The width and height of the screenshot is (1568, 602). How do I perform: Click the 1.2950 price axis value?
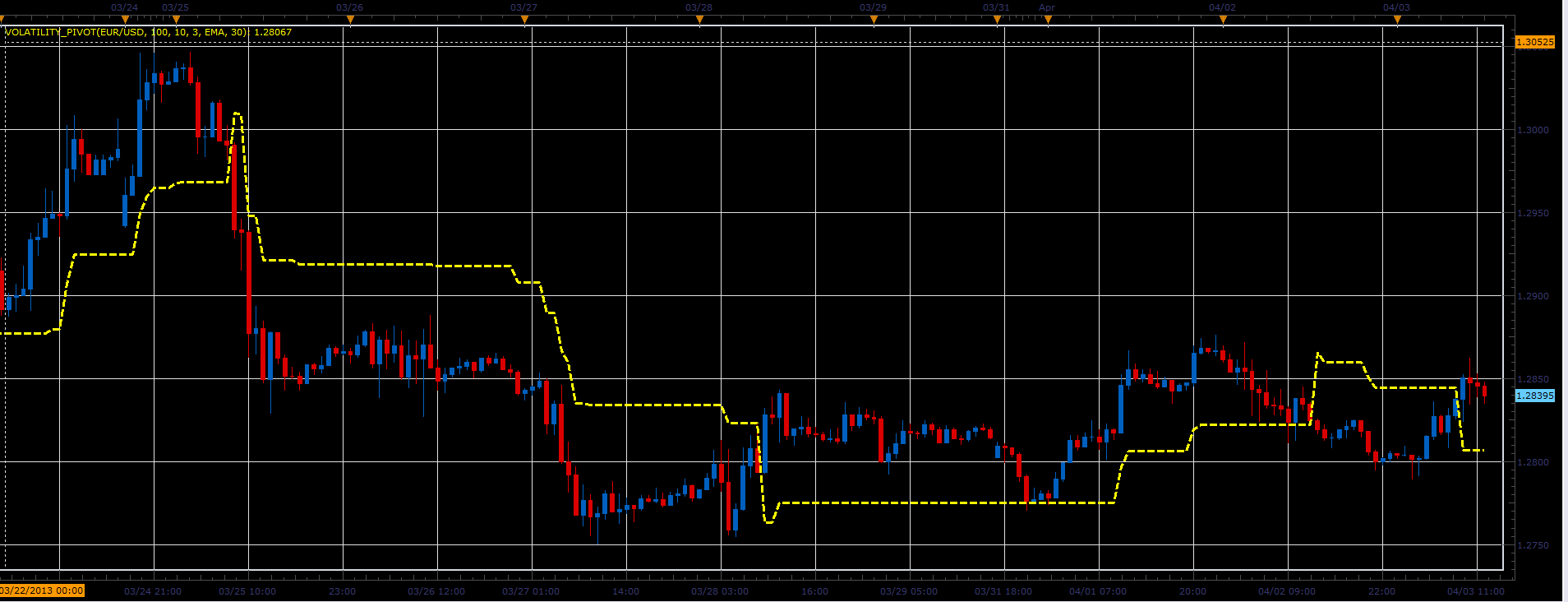1533,213
